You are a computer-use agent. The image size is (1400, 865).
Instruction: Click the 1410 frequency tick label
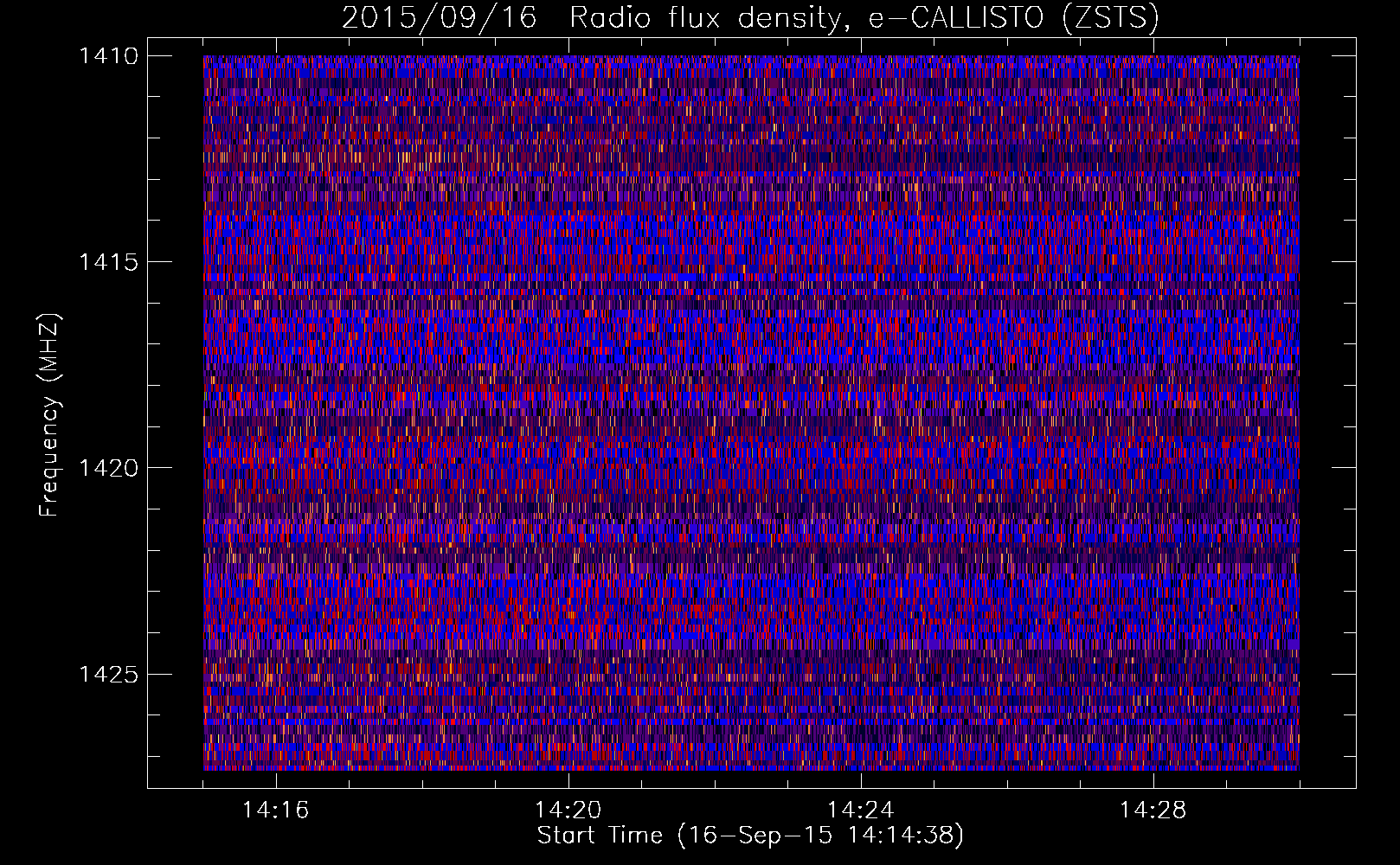coord(108,56)
